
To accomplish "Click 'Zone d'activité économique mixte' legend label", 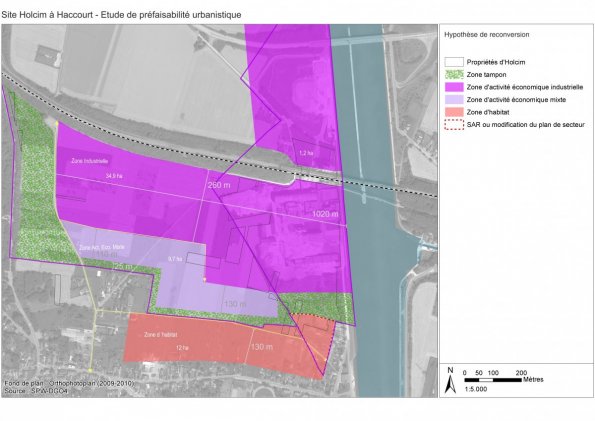I will click(x=516, y=99).
